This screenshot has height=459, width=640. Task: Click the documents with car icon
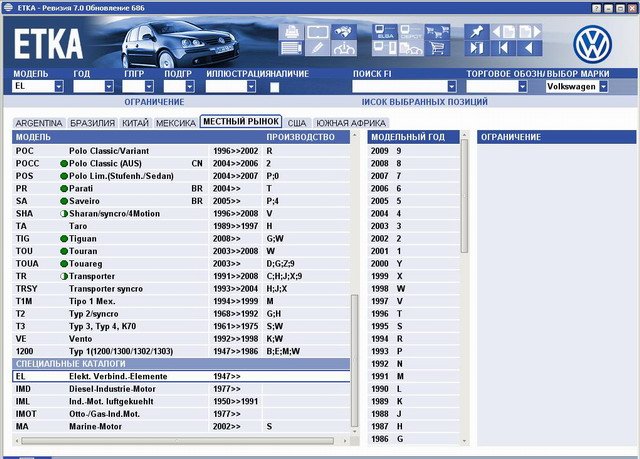(411, 48)
